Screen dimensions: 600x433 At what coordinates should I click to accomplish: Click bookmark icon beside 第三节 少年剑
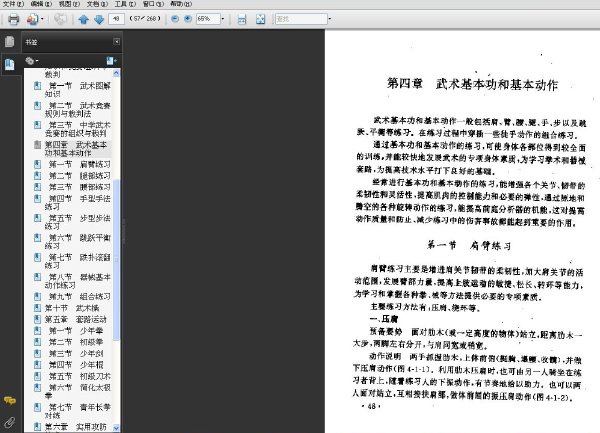point(38,353)
